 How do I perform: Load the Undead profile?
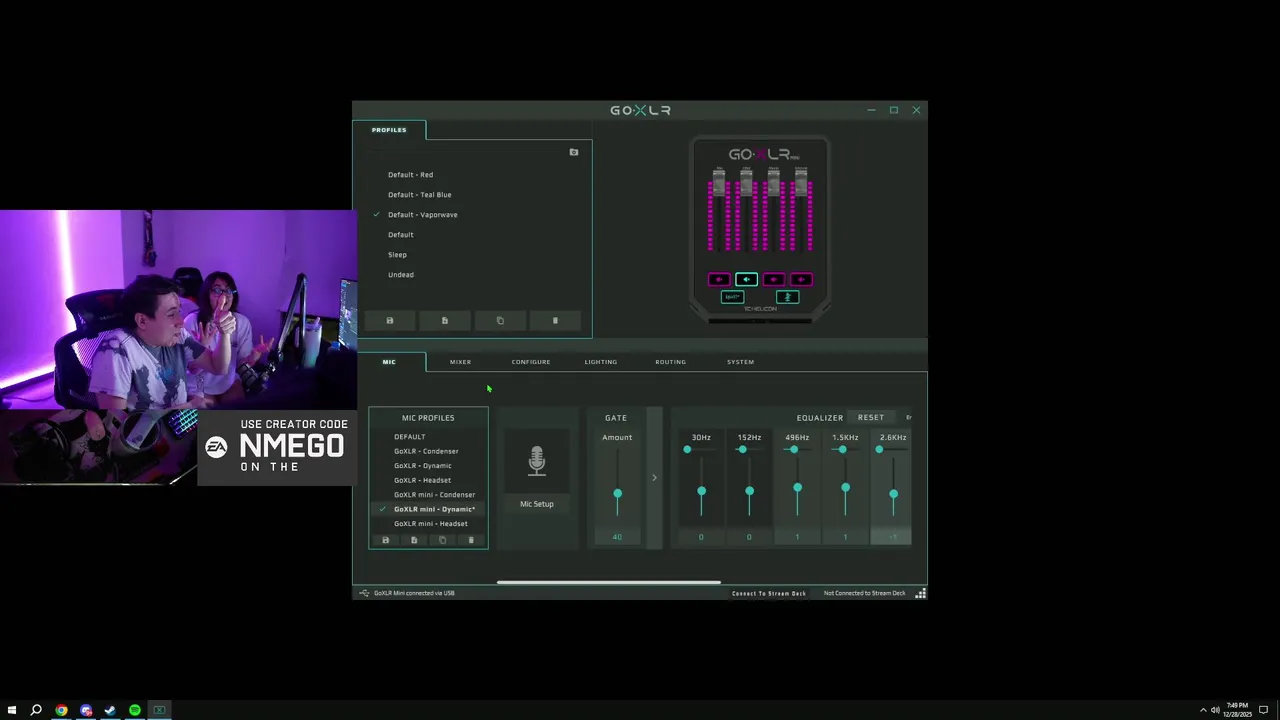coord(400,275)
